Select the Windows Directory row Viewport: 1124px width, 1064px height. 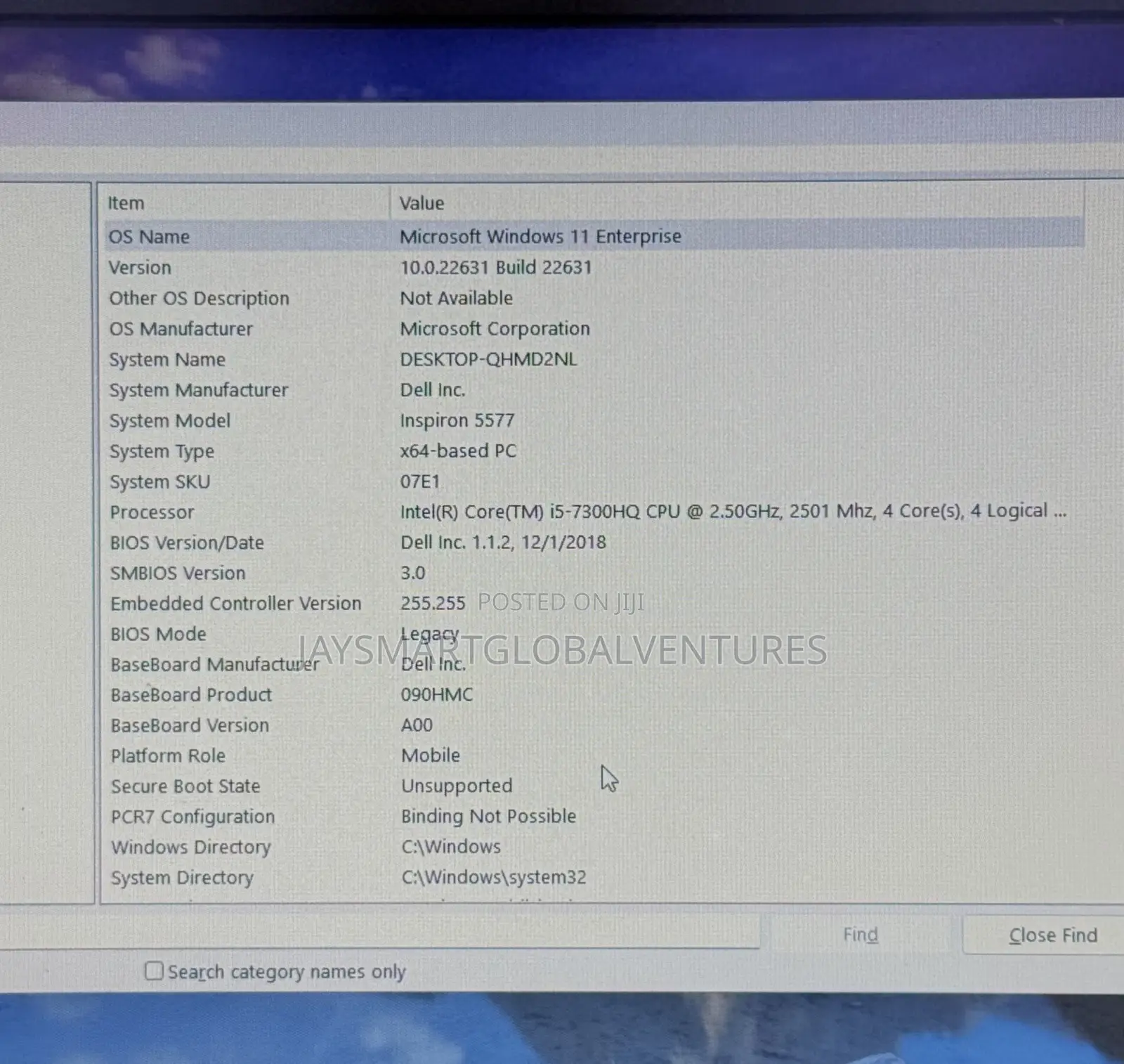coord(594,847)
